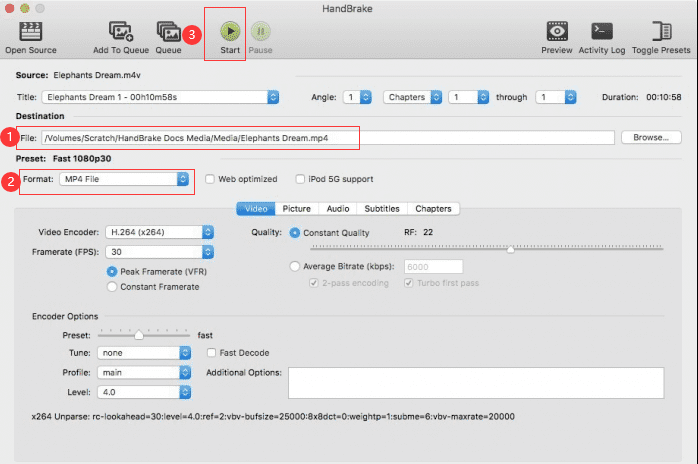Screen dimensions: 698x464
Task: Open the Chapters range type dropdown
Action: (x=412, y=97)
